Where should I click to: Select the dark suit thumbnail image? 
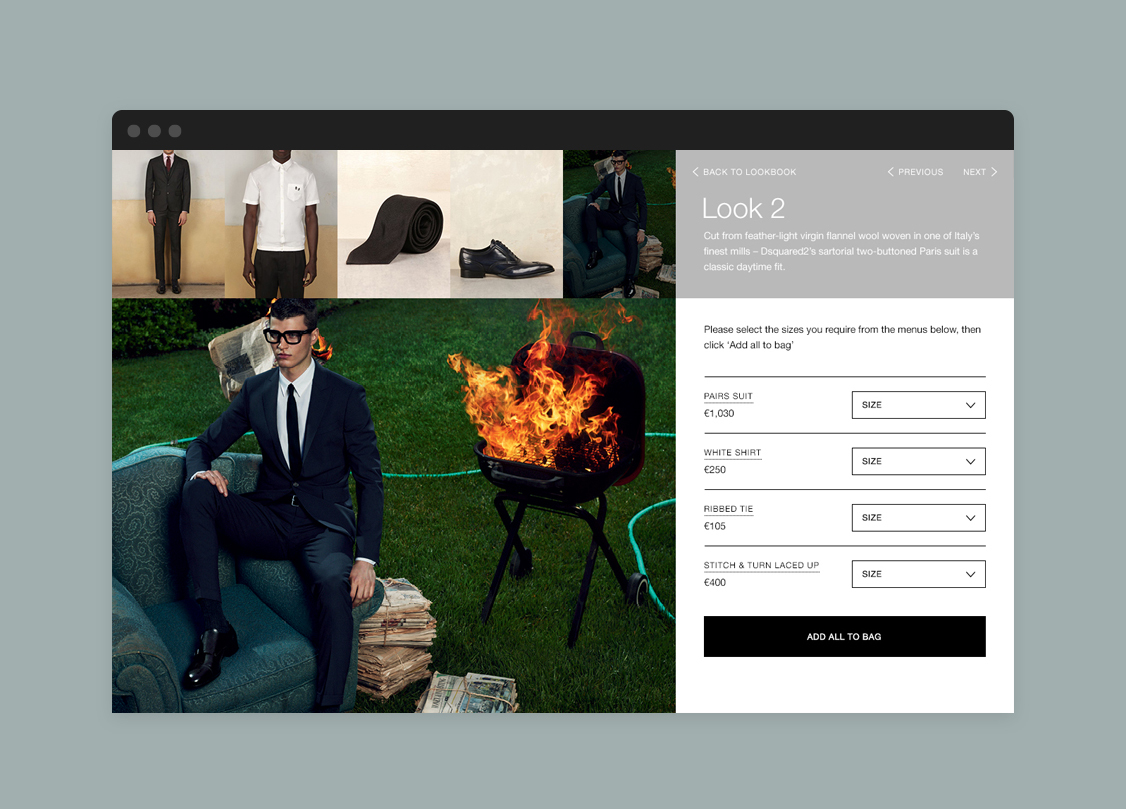[168, 224]
